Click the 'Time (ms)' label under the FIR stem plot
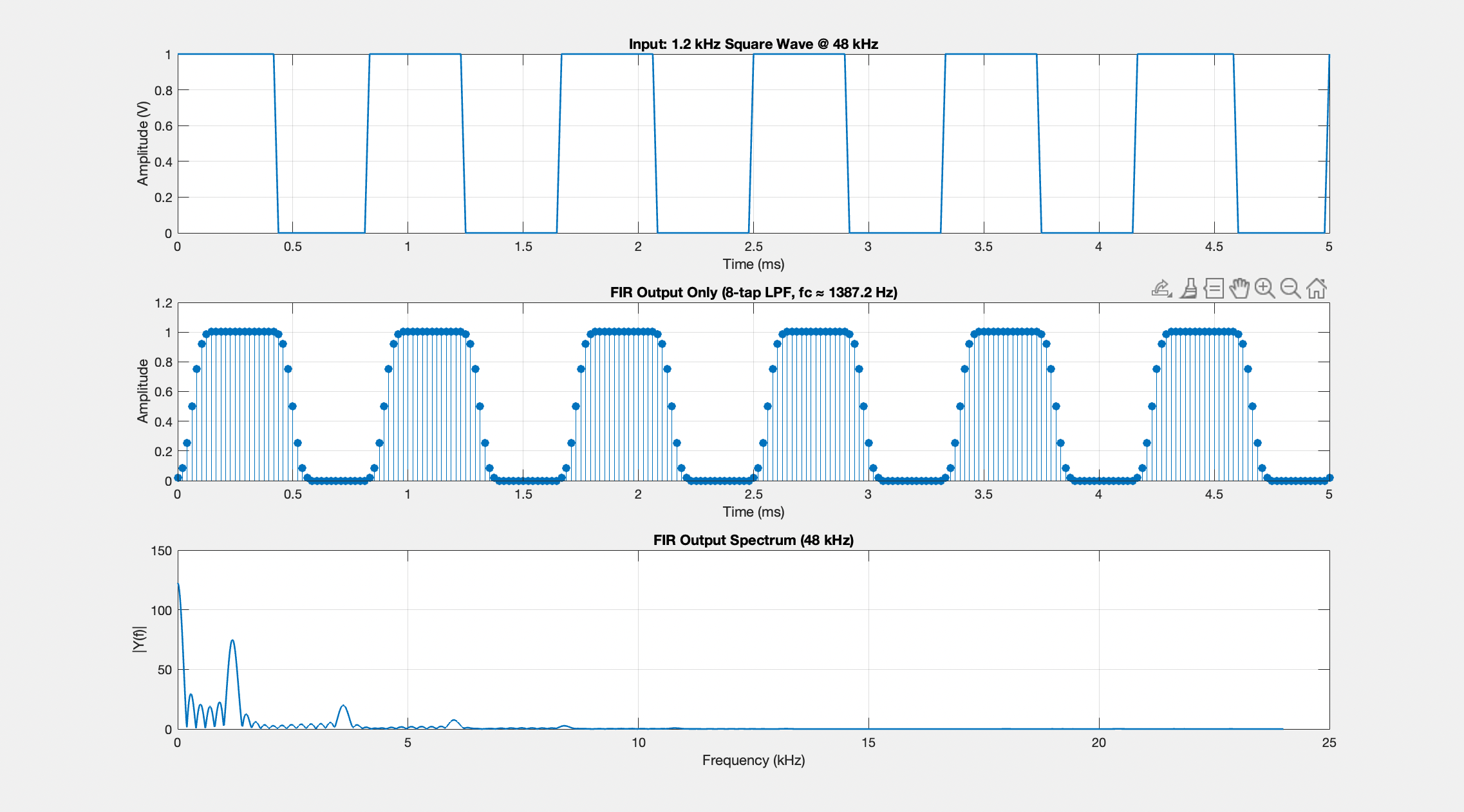 [753, 512]
